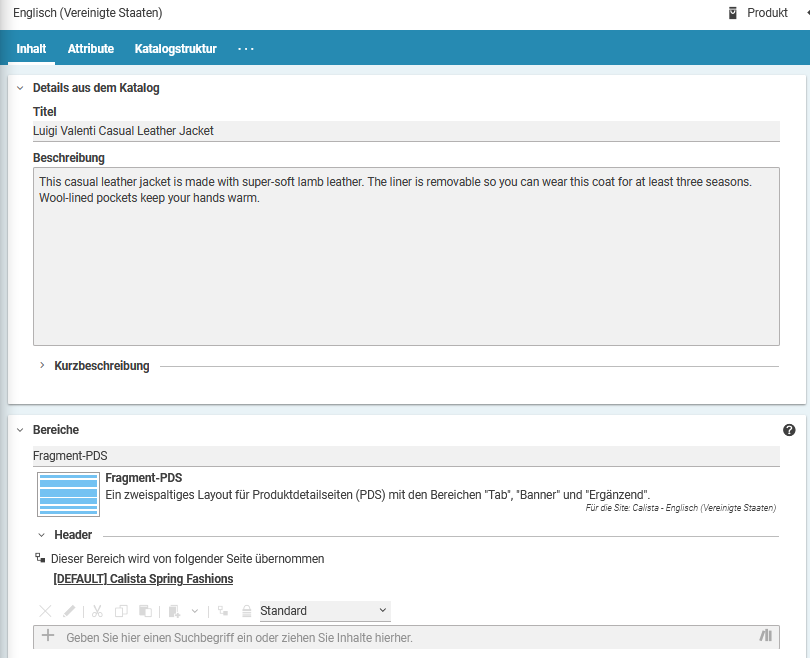Collapse the Header subsection

pyautogui.click(x=41, y=535)
